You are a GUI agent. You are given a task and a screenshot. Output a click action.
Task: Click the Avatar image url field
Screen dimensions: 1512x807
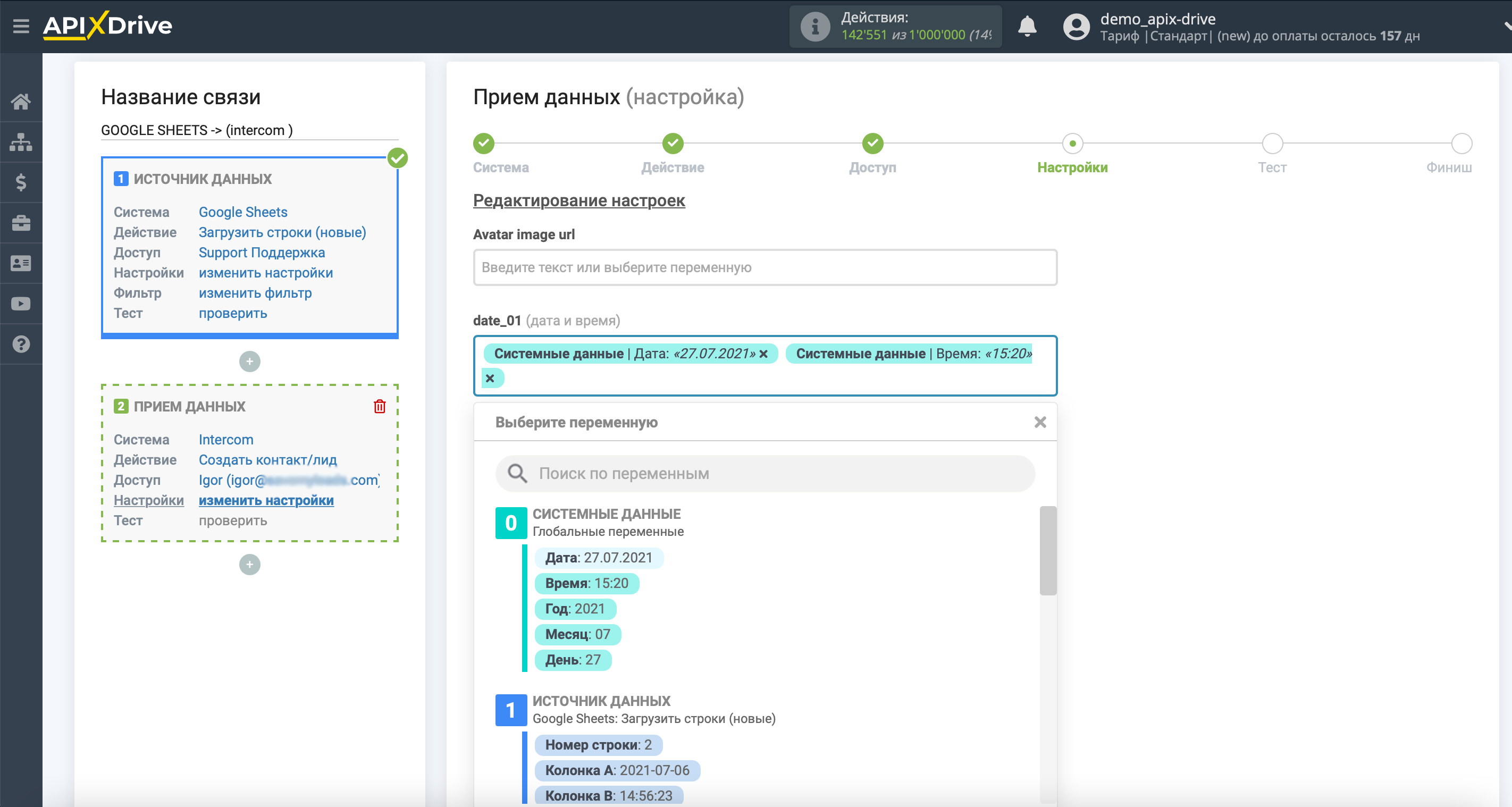tap(765, 267)
